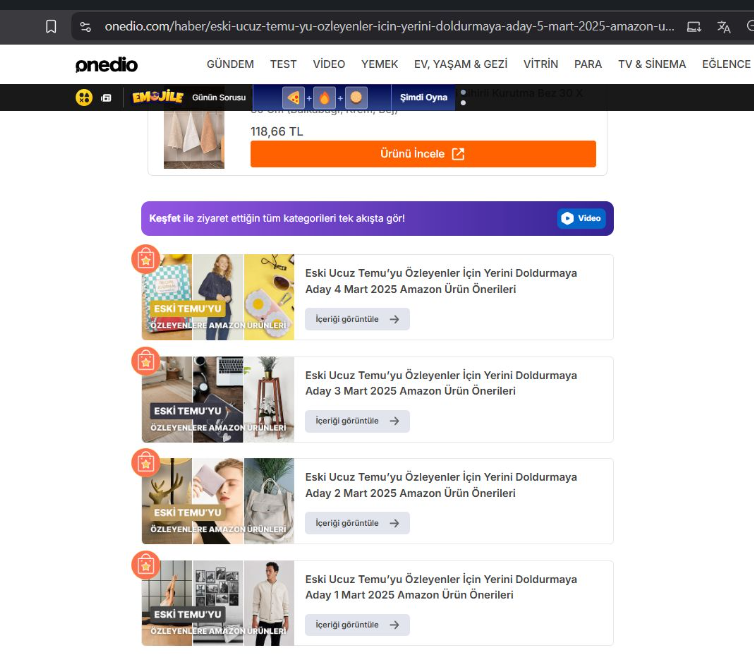This screenshot has height=661, width=754.
Task: Select TV & SİNEMA in navigation
Action: pos(652,64)
